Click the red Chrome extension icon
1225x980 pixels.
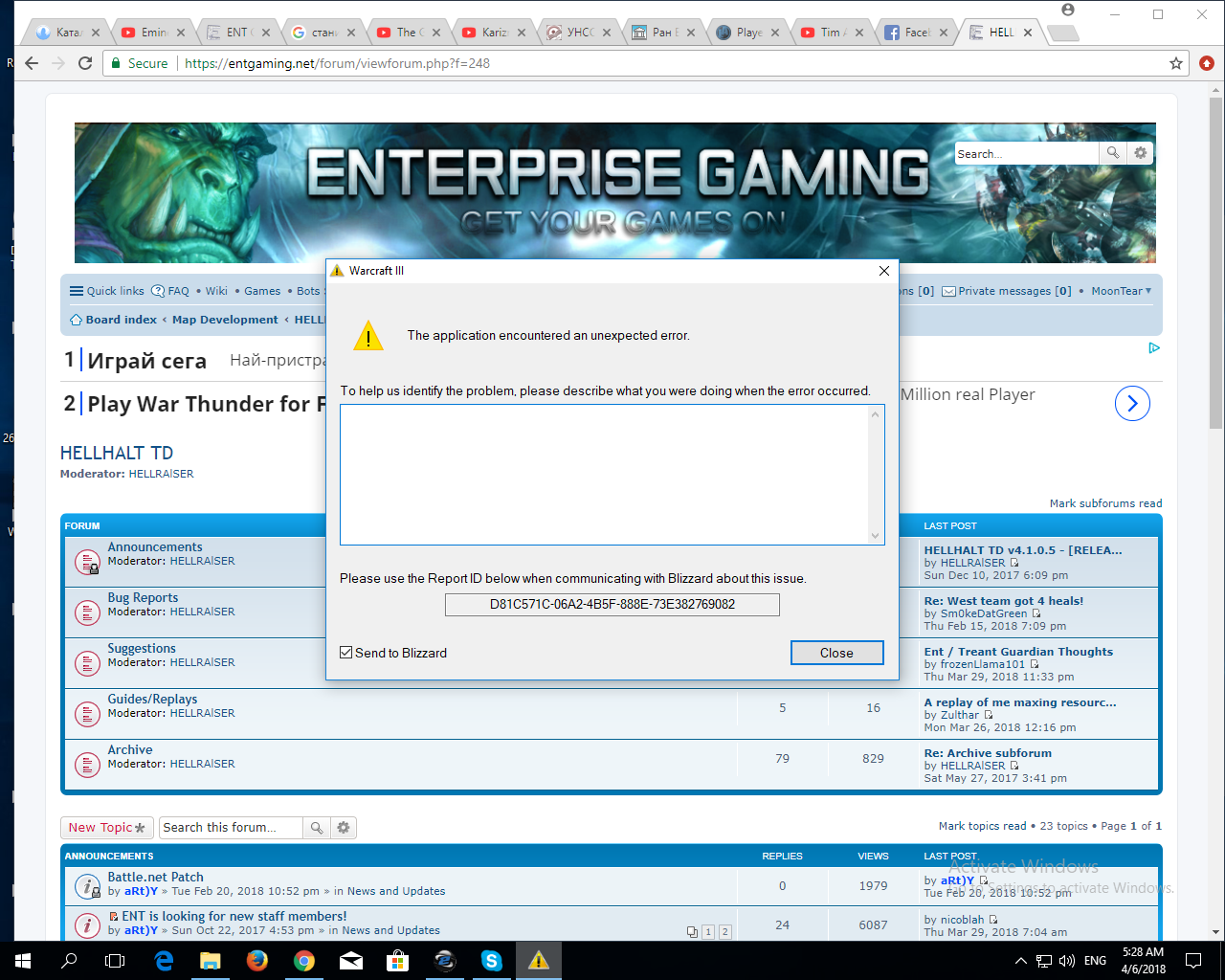click(x=1207, y=63)
